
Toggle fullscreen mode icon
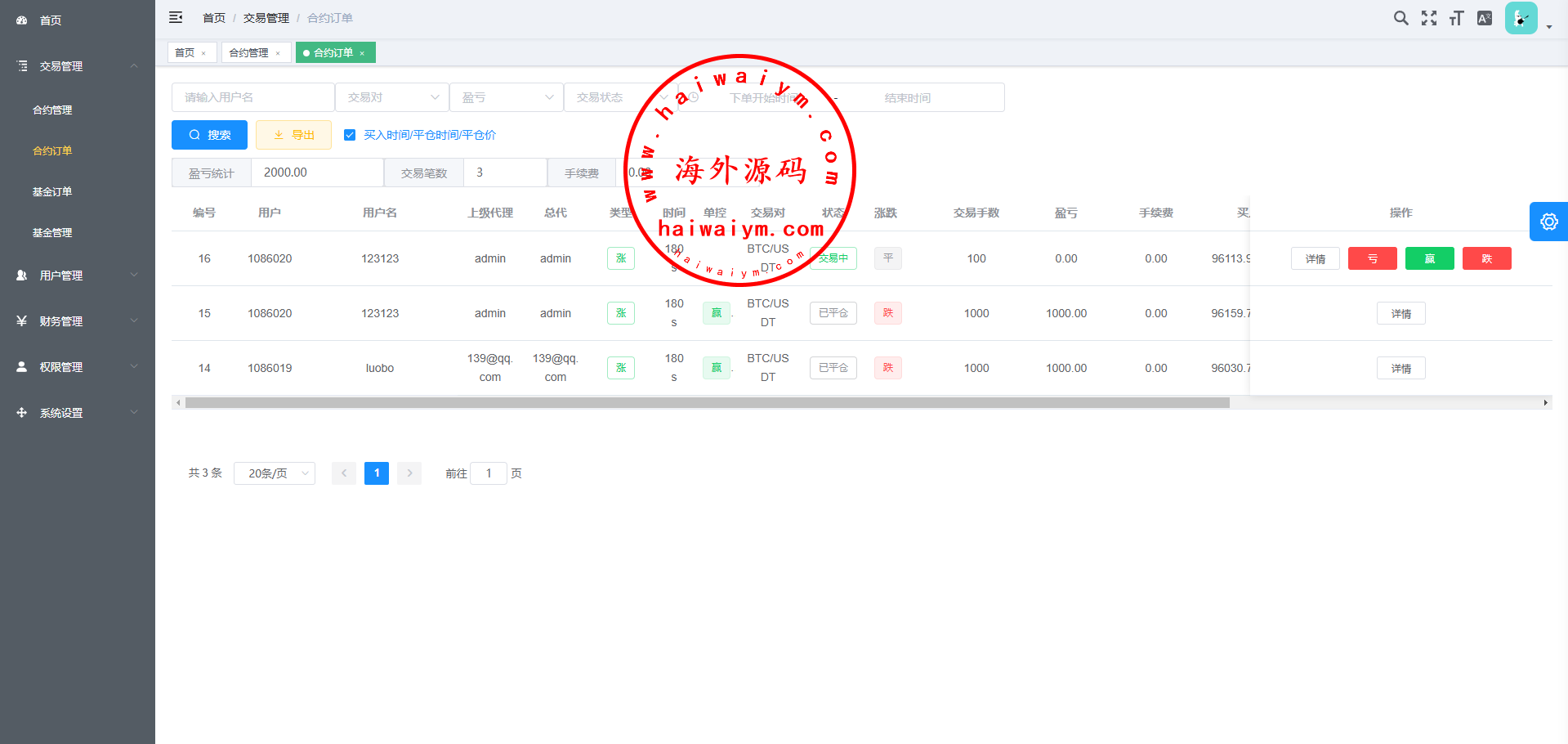1428,18
